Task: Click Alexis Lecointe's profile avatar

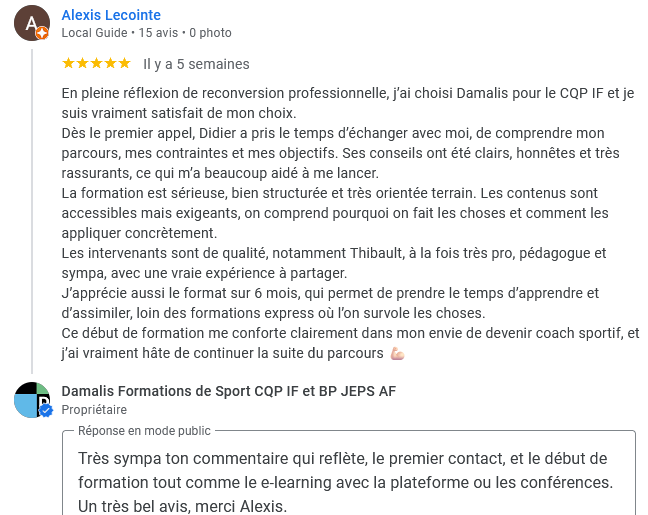Action: click(x=31, y=22)
